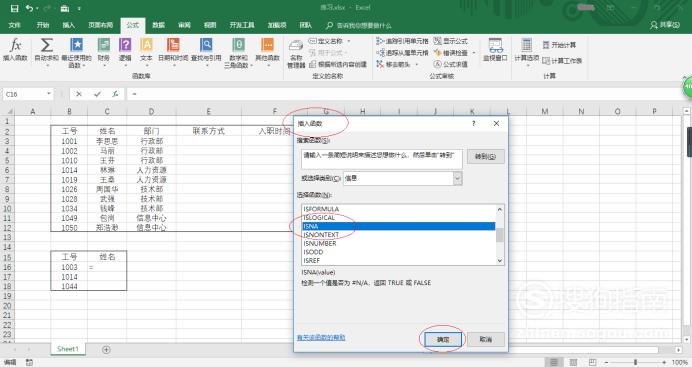This screenshot has height=367, width=692.
Task: Click the zoom slider in status bar
Action: pyautogui.click(x=636, y=362)
